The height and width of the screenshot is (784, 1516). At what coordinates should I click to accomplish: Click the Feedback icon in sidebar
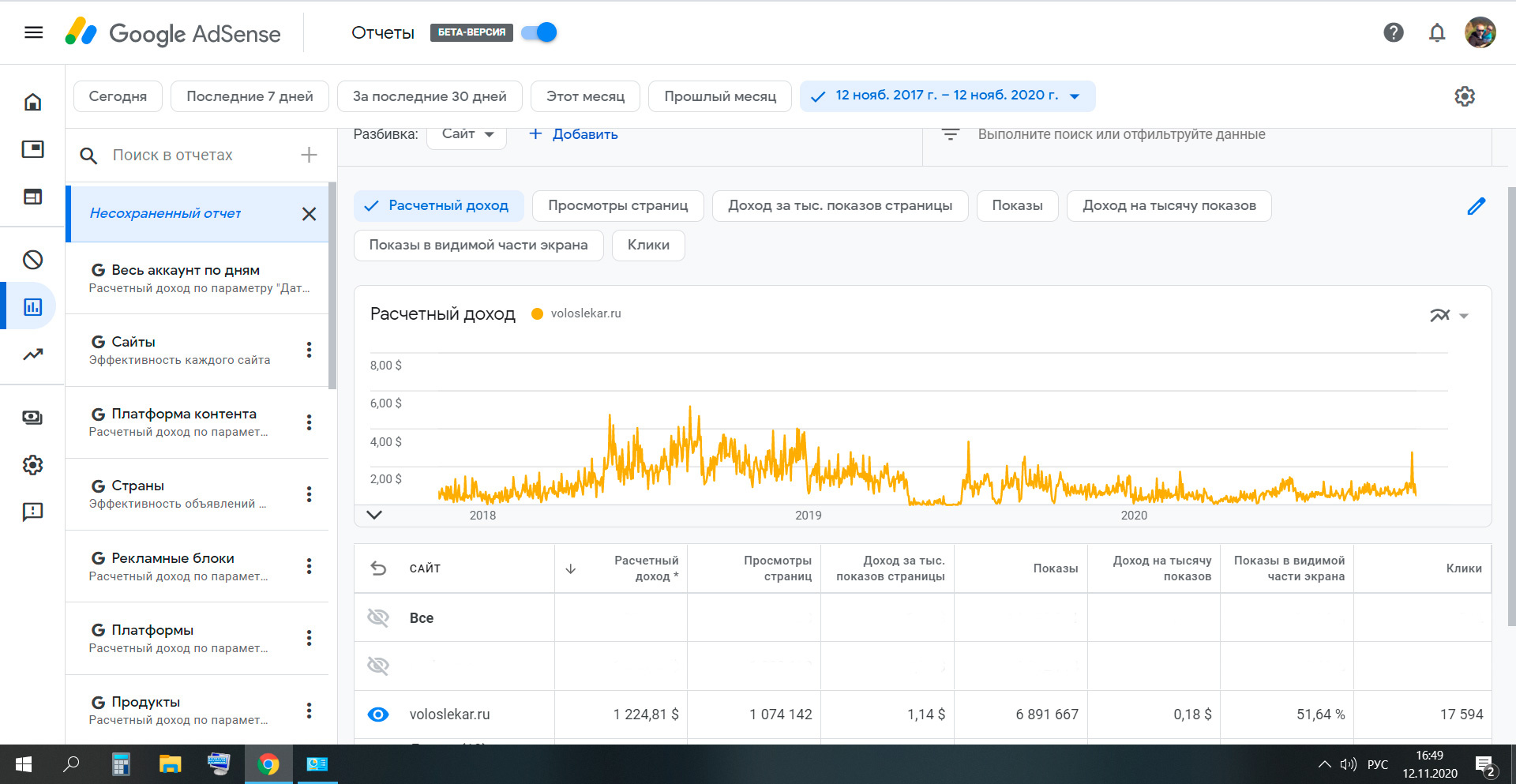coord(32,512)
